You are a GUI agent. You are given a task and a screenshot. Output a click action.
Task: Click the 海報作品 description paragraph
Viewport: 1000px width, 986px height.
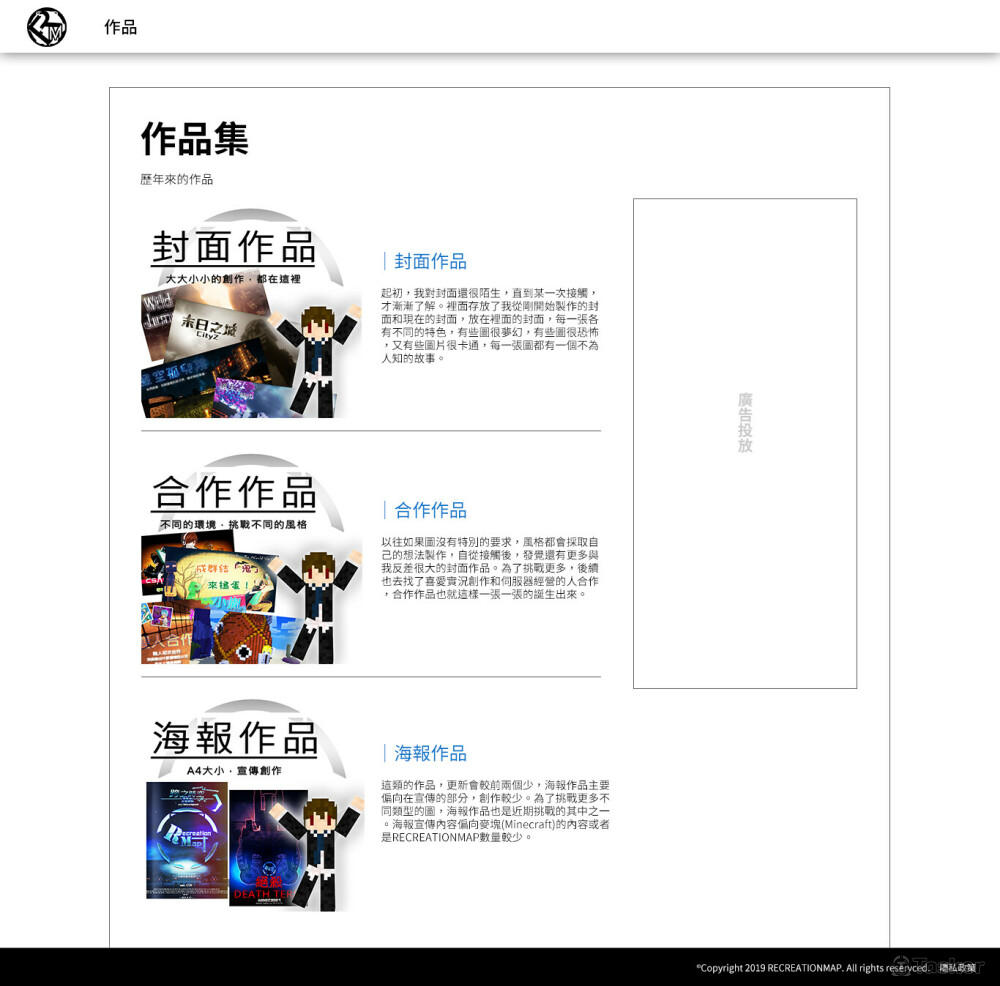[x=495, y=811]
